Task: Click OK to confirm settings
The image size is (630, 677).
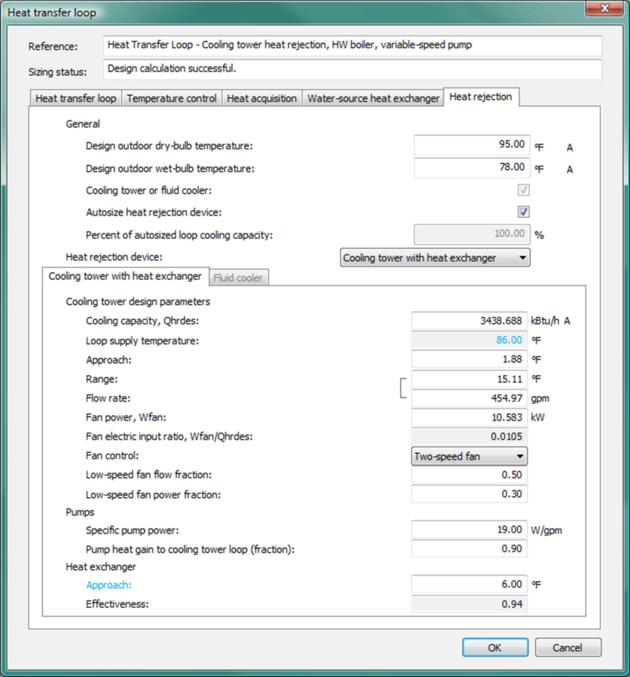Action: pos(494,647)
